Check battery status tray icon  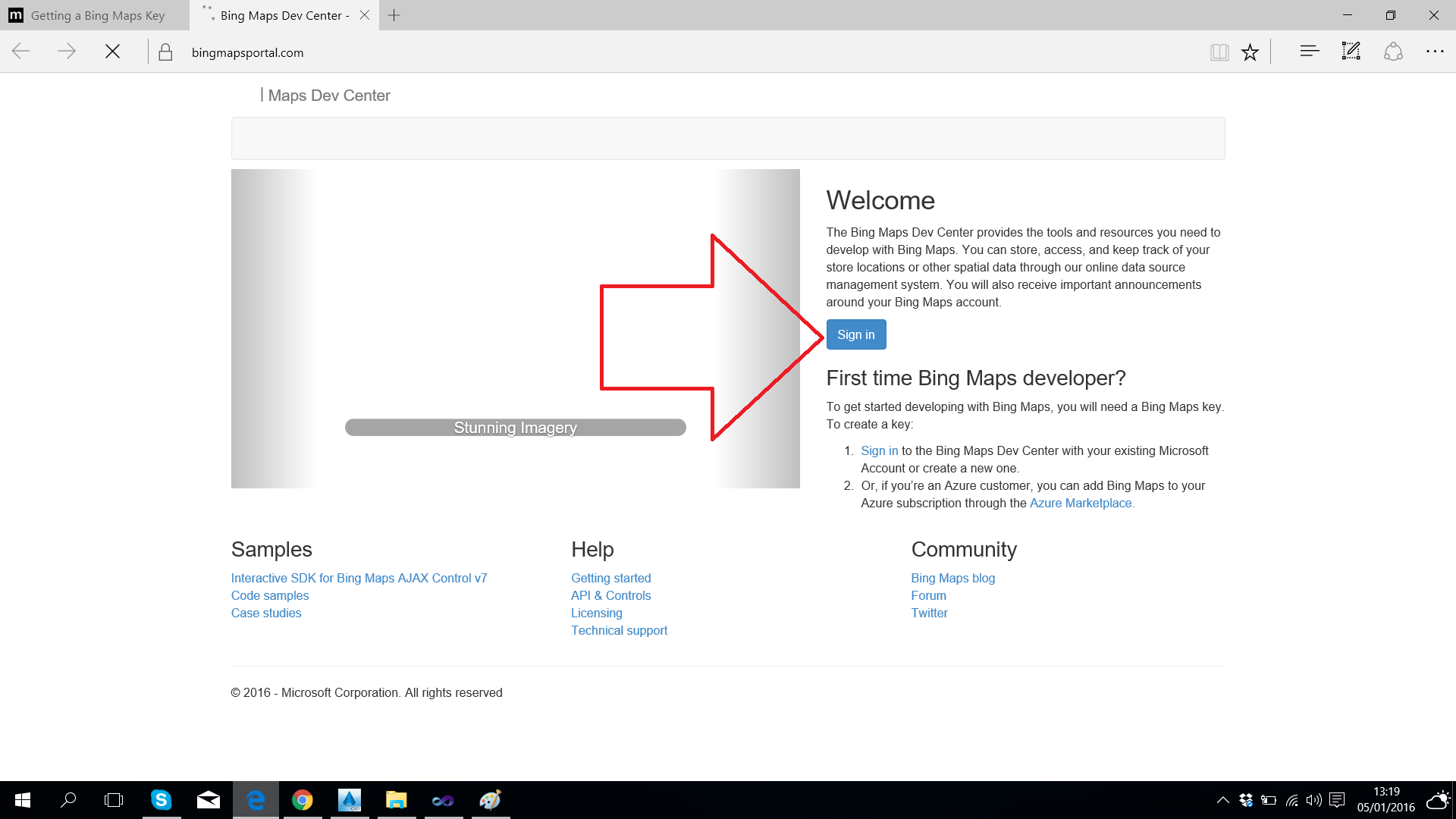coord(1269,800)
